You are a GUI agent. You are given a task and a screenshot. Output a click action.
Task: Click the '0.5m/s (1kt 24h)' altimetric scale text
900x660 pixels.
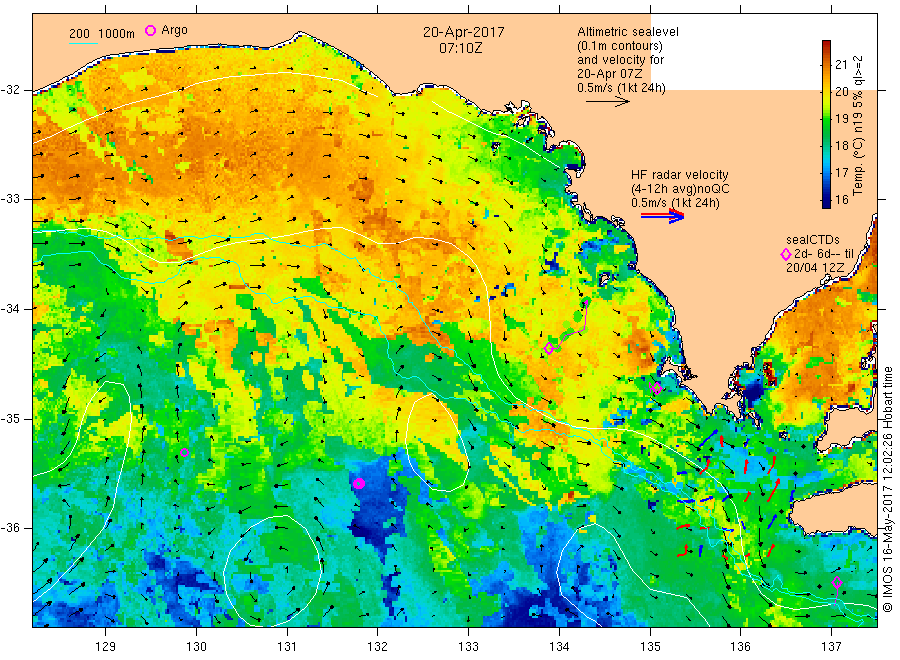(622, 88)
